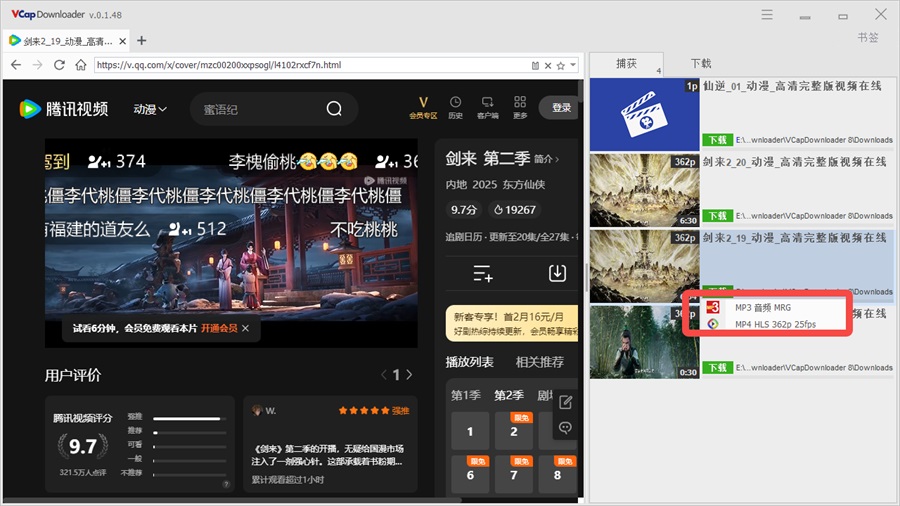
Task: Click the customer service chat icon
Action: tap(565, 428)
